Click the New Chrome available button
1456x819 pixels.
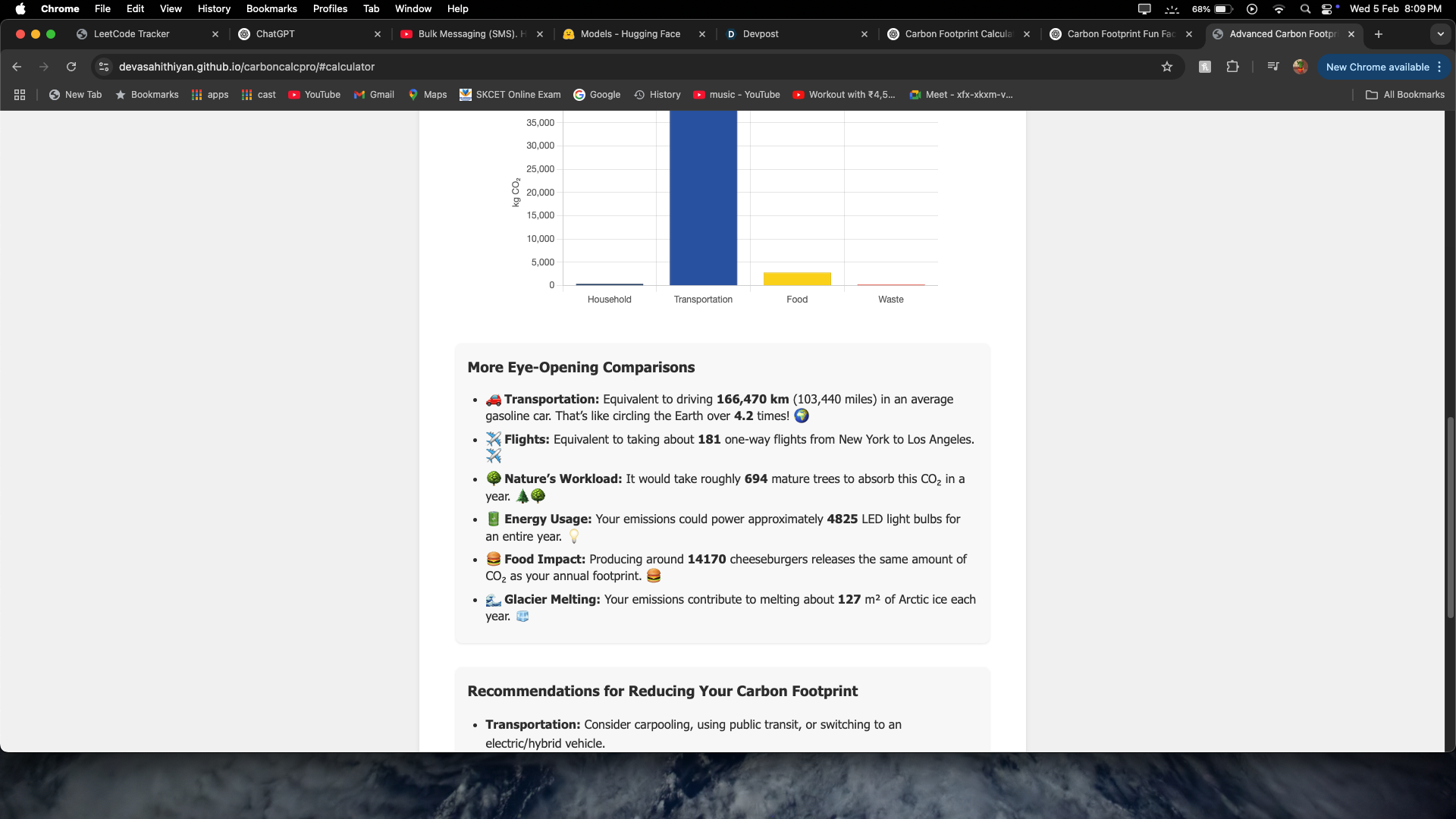pyautogui.click(x=1377, y=67)
